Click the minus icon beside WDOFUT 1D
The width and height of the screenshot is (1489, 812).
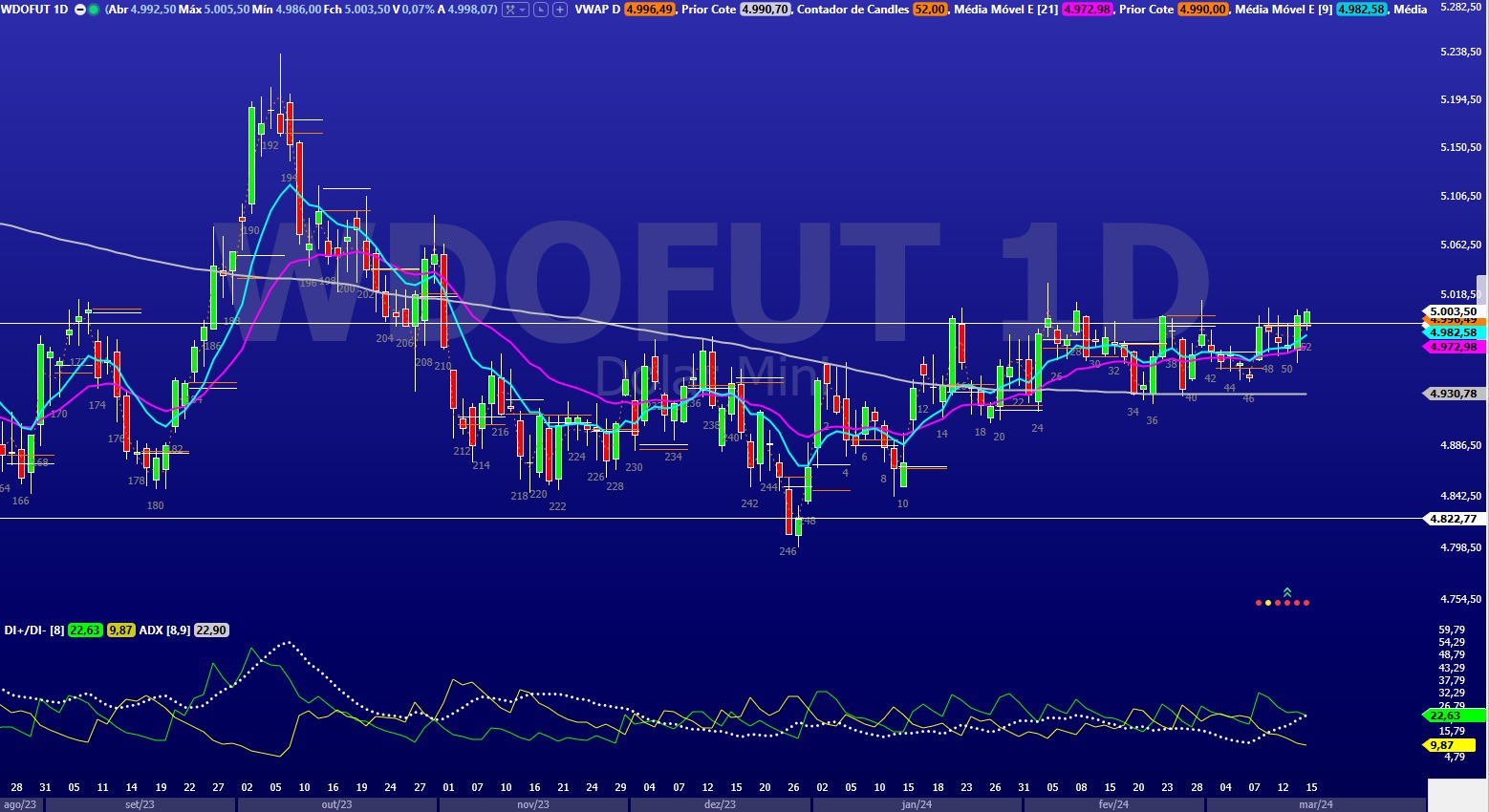(80, 10)
